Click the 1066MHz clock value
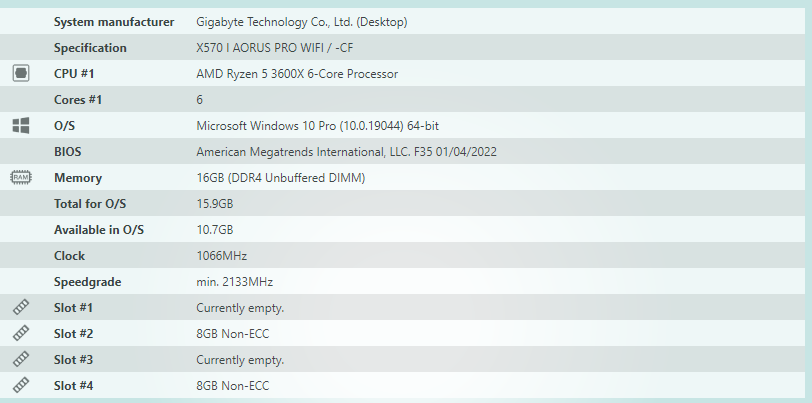Viewport: 812px width, 403px height. click(x=221, y=255)
